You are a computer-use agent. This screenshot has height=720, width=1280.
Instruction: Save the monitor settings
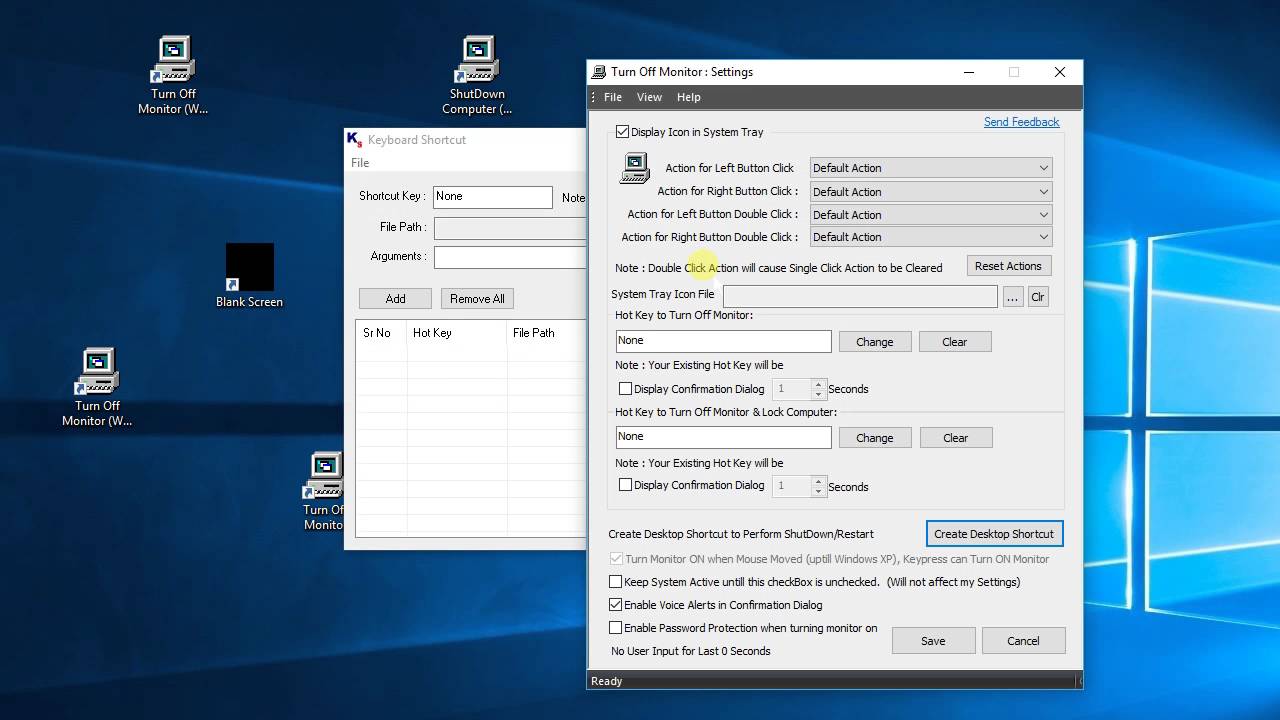(x=933, y=641)
